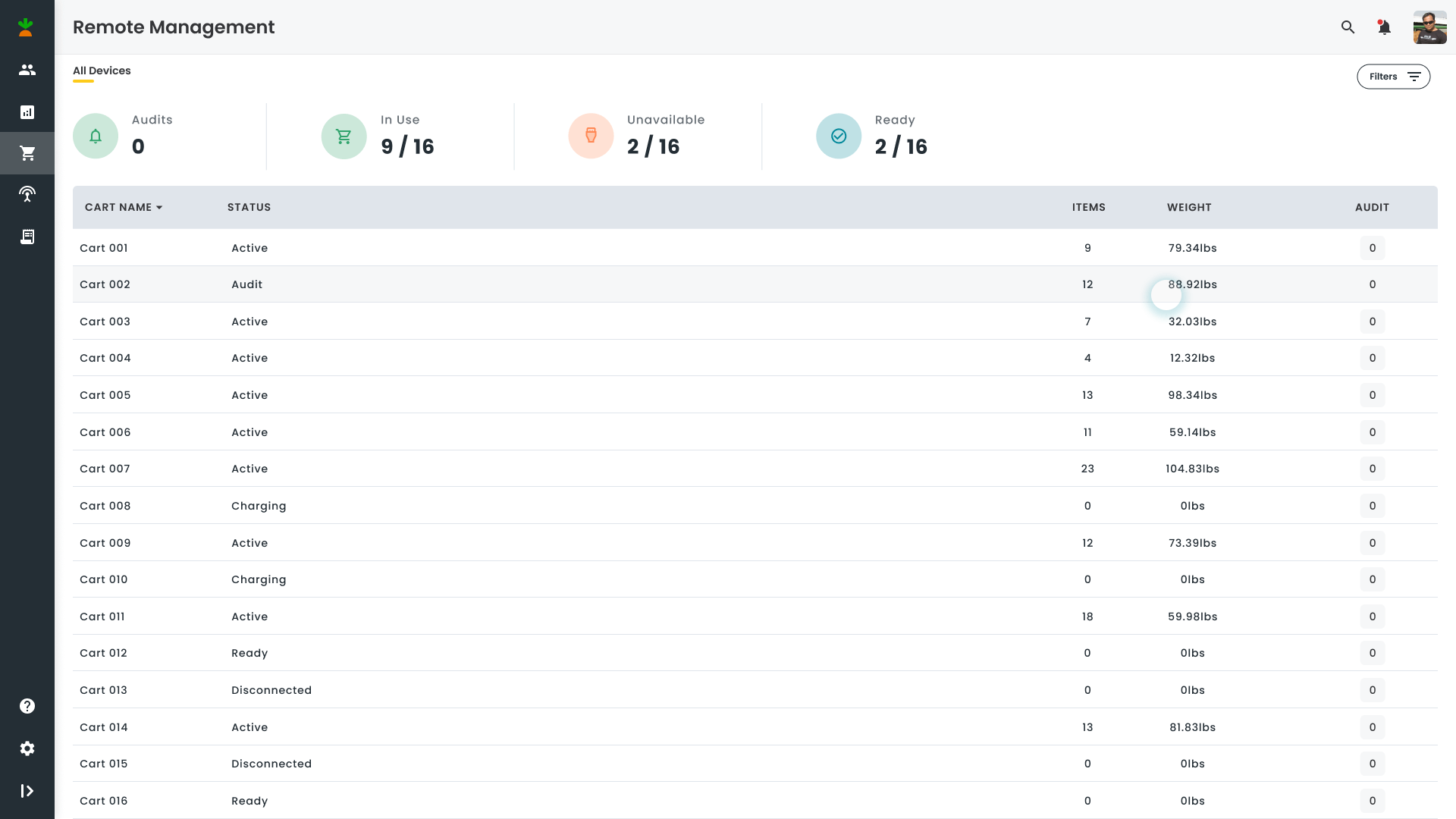This screenshot has height=819, width=1456.
Task: Open the wireless beacon sidebar icon
Action: click(x=27, y=194)
